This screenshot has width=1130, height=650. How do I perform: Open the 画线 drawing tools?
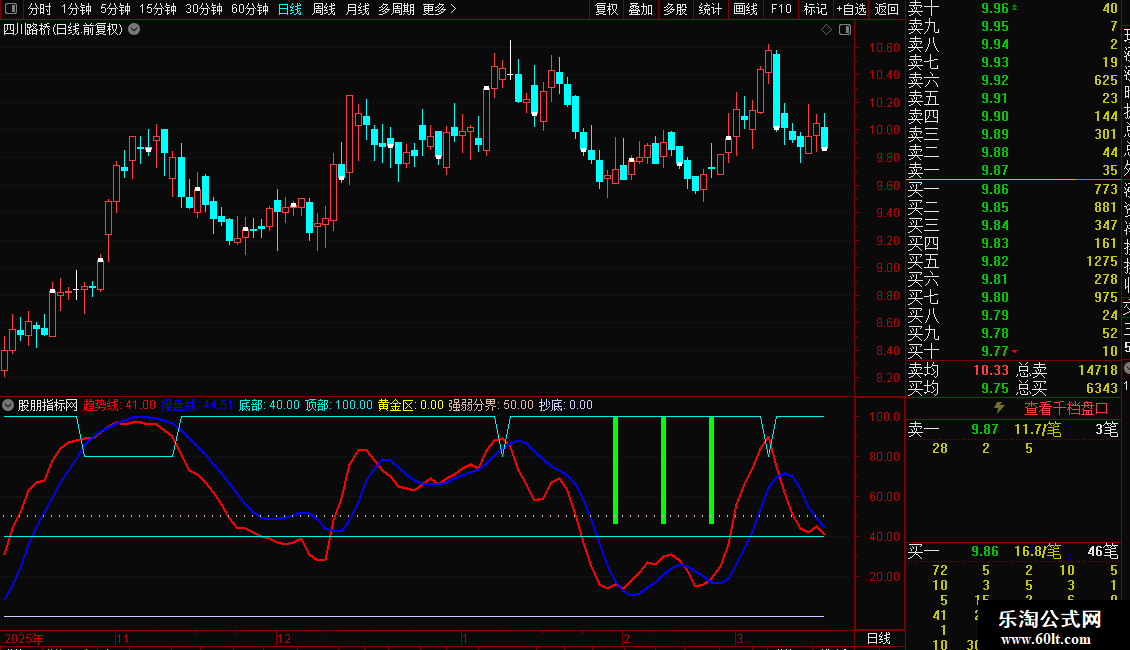[x=745, y=9]
